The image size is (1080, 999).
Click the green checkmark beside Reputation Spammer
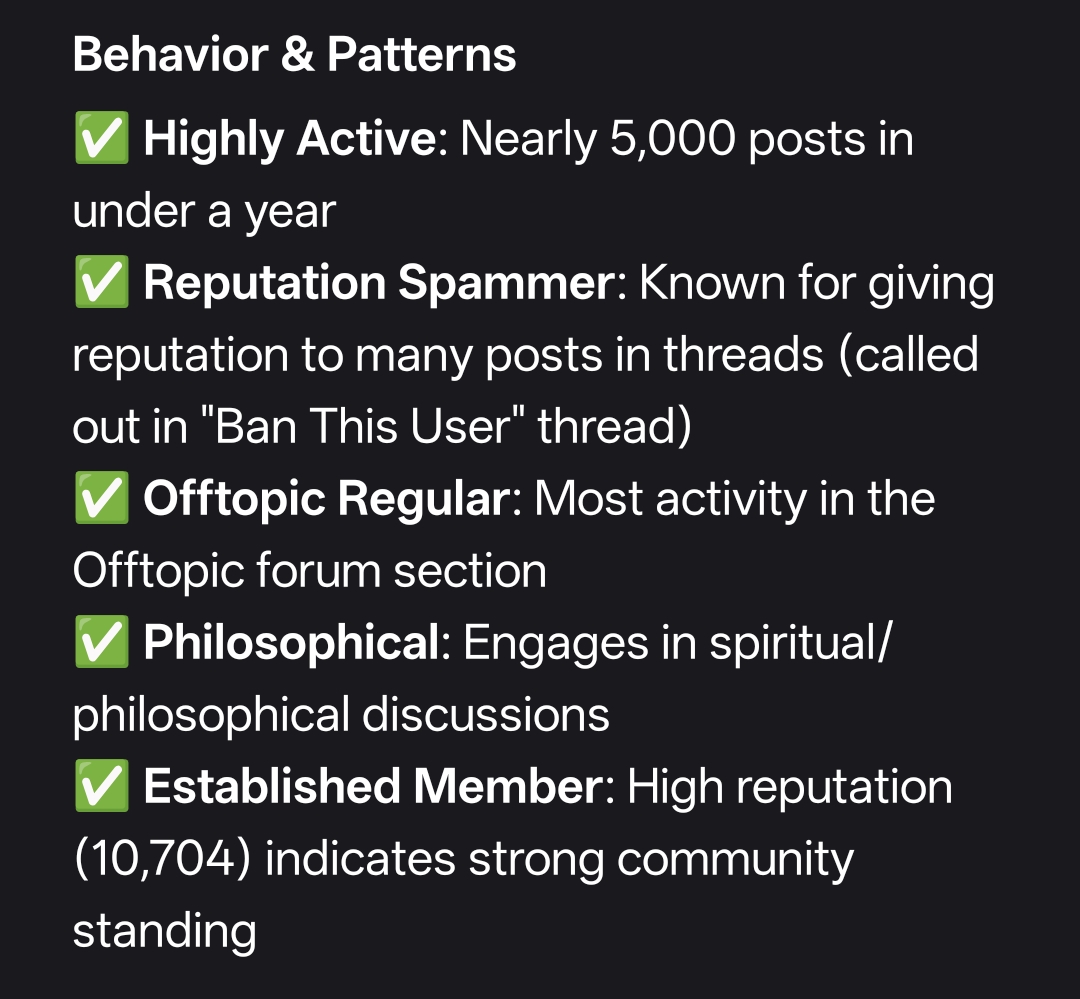pyautogui.click(x=101, y=282)
